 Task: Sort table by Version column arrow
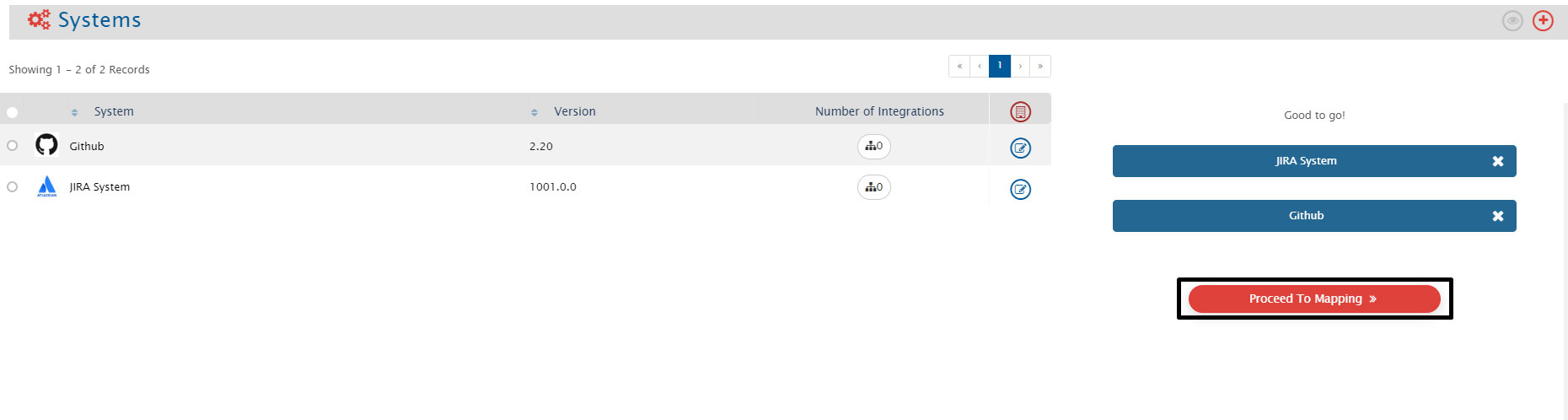coord(534,112)
